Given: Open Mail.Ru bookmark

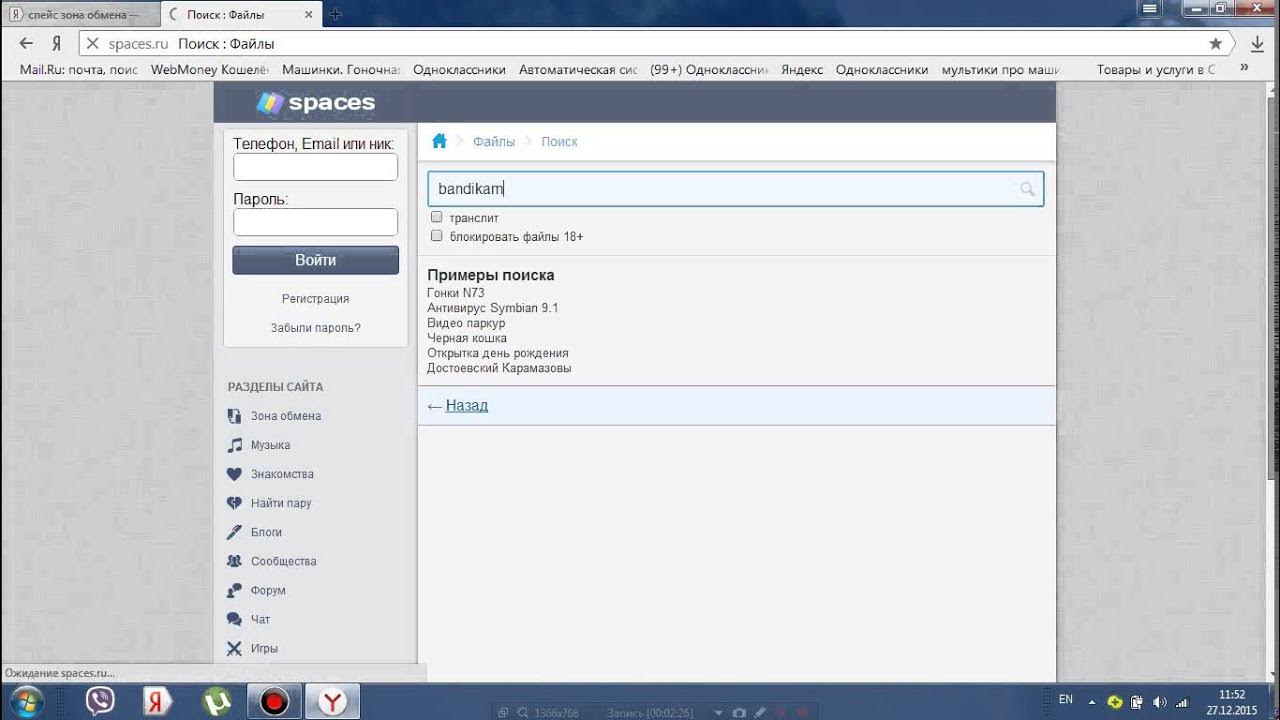Looking at the screenshot, I should (x=78, y=69).
